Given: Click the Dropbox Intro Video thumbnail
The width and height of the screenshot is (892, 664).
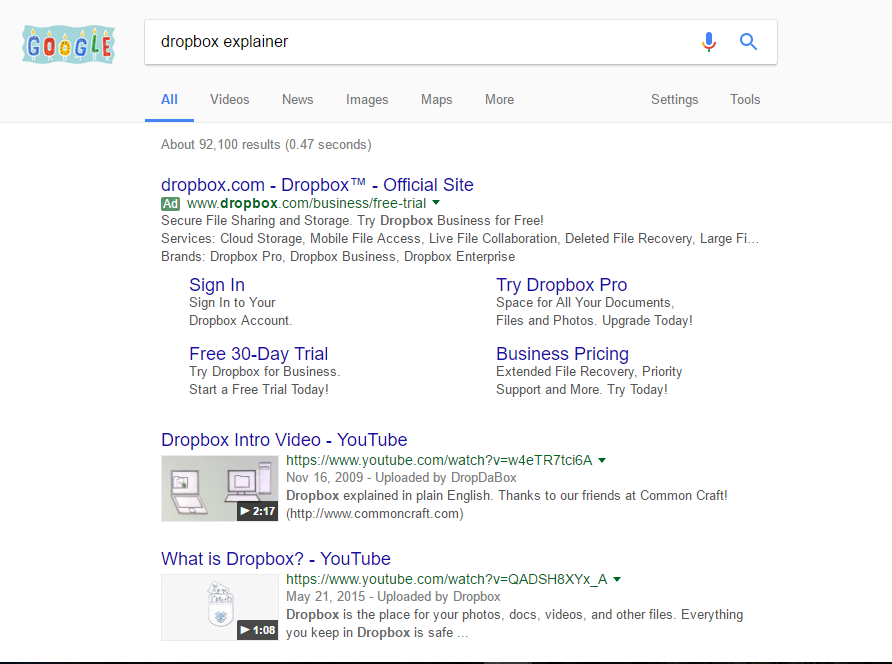Looking at the screenshot, I should click(x=220, y=488).
